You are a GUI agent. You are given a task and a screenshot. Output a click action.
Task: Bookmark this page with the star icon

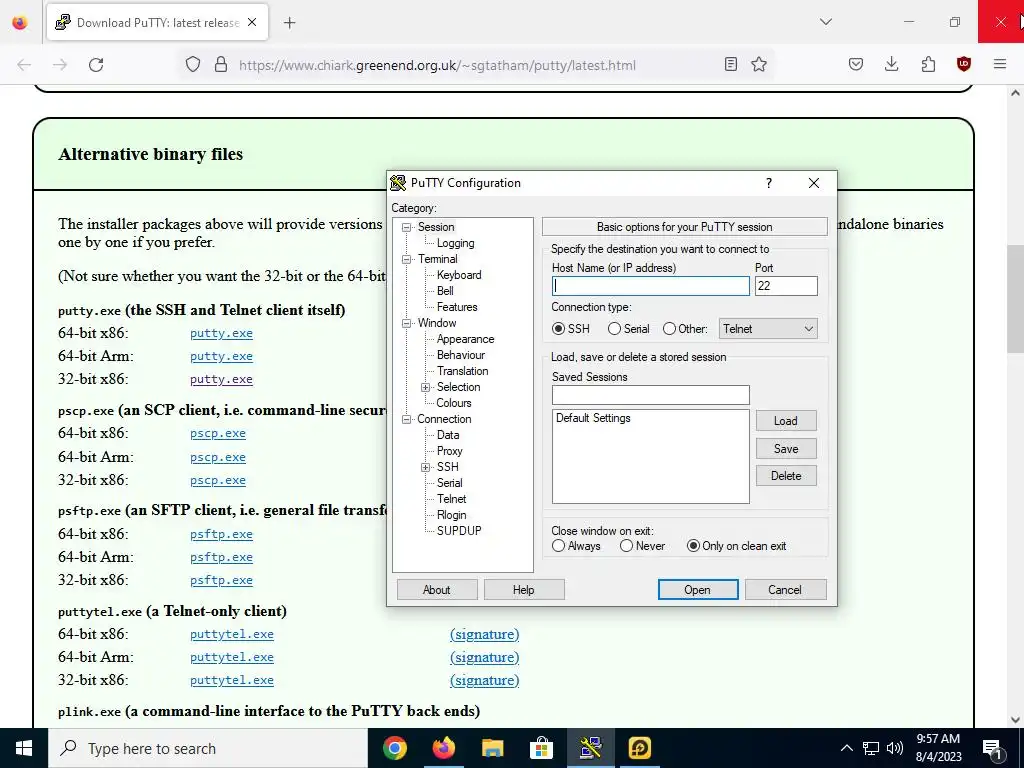759,64
